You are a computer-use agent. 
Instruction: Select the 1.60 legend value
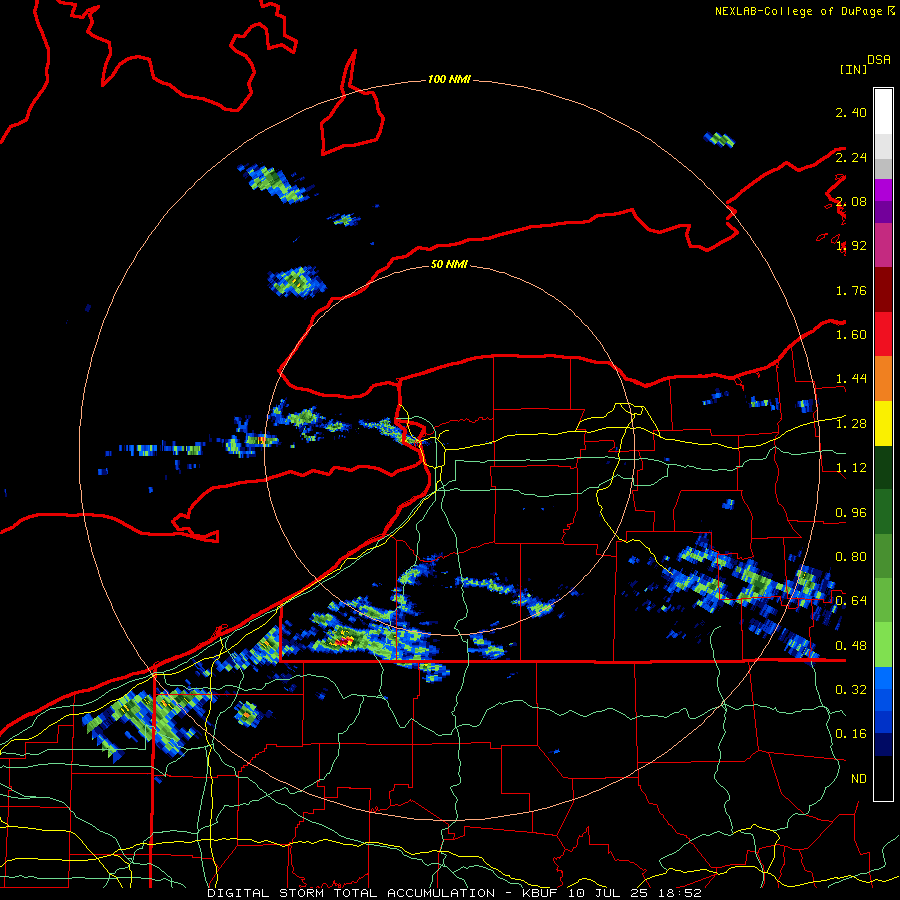click(851, 335)
